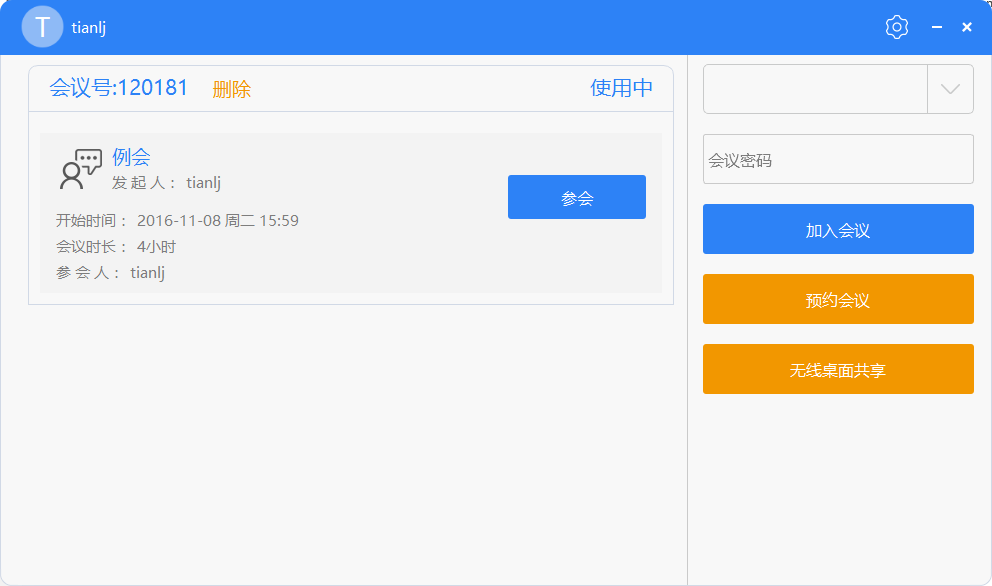This screenshot has height=586, width=992.
Task: Click the empty meeting selection field
Action: tap(815, 89)
